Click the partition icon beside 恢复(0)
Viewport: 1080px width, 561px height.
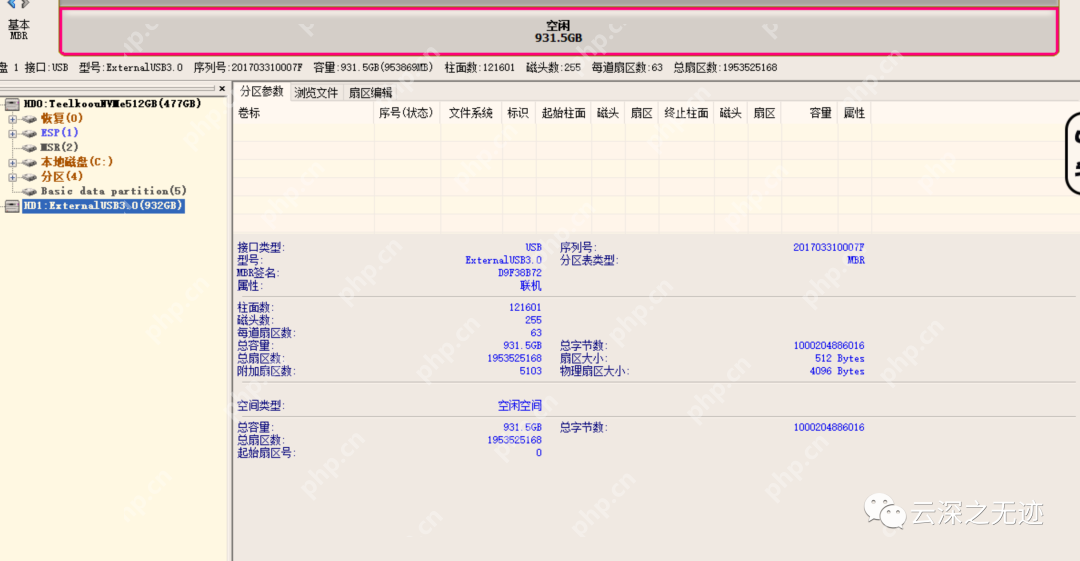click(30, 119)
